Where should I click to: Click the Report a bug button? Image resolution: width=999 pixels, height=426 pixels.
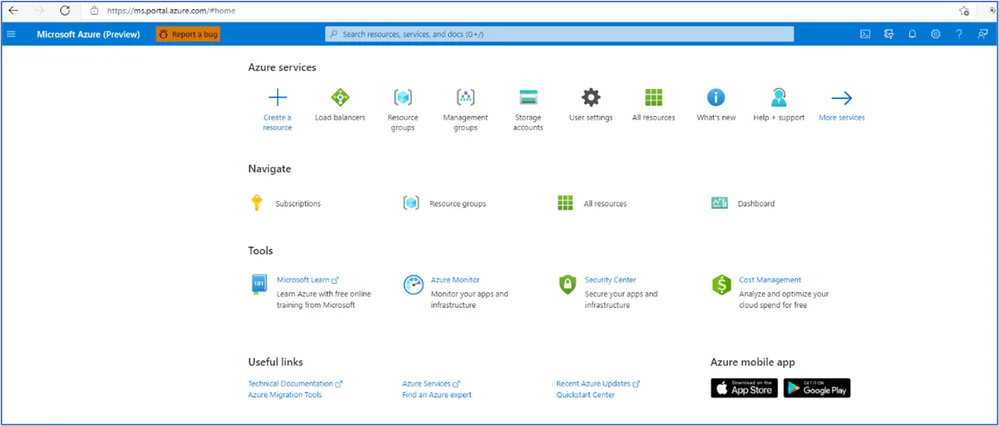click(x=187, y=34)
